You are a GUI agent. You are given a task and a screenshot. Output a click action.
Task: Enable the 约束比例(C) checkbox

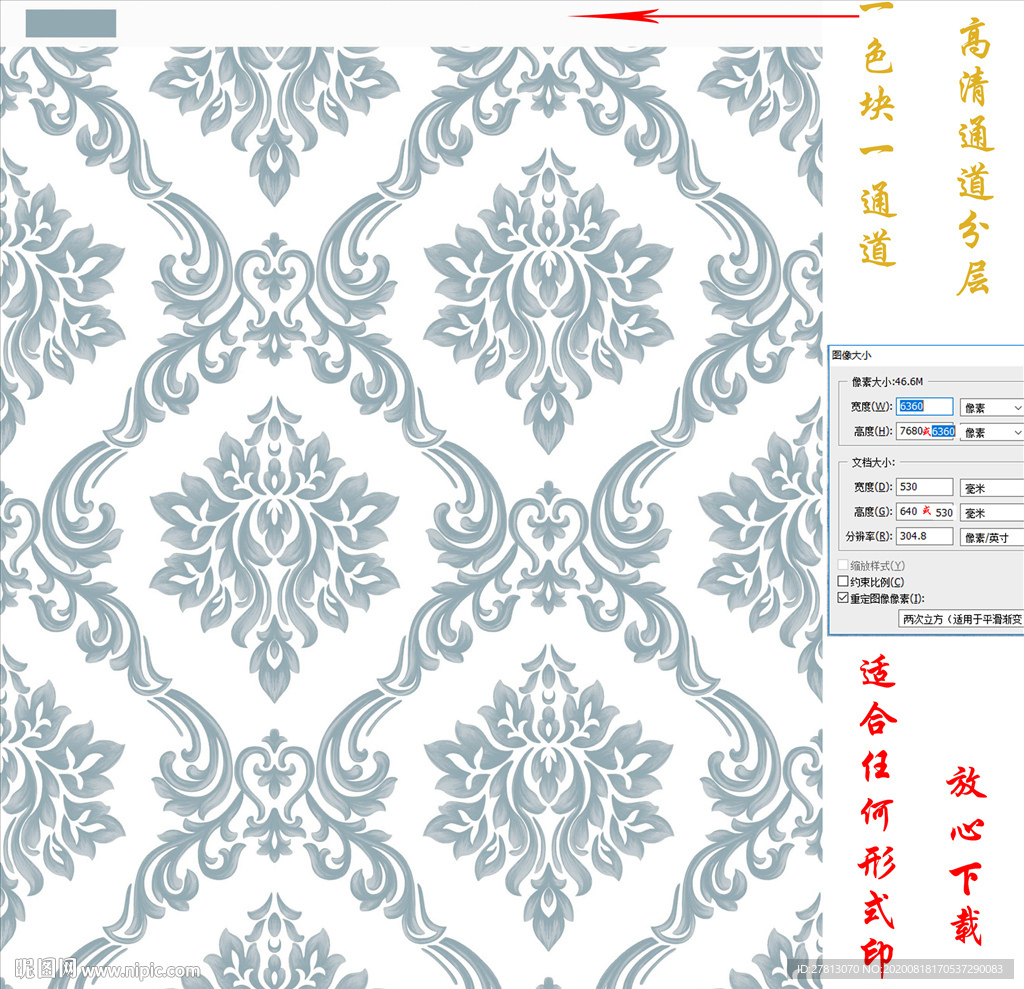(843, 581)
